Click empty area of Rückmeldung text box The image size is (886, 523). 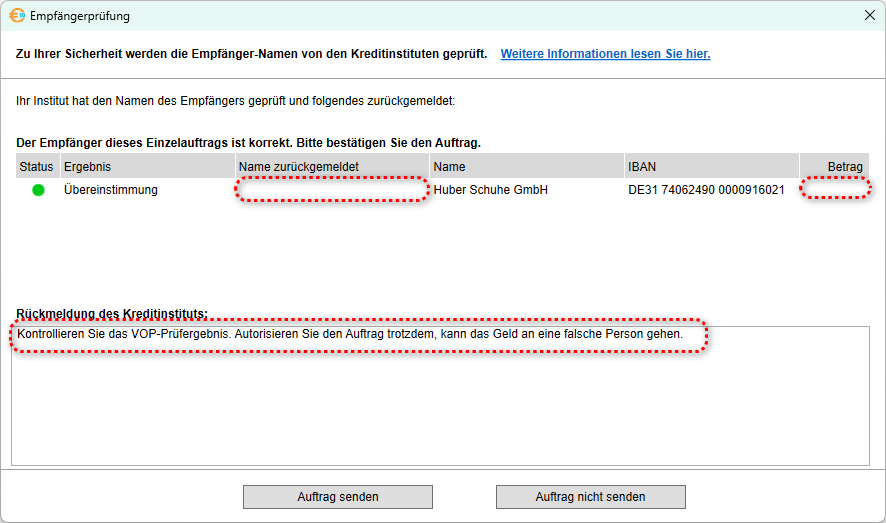(440, 410)
